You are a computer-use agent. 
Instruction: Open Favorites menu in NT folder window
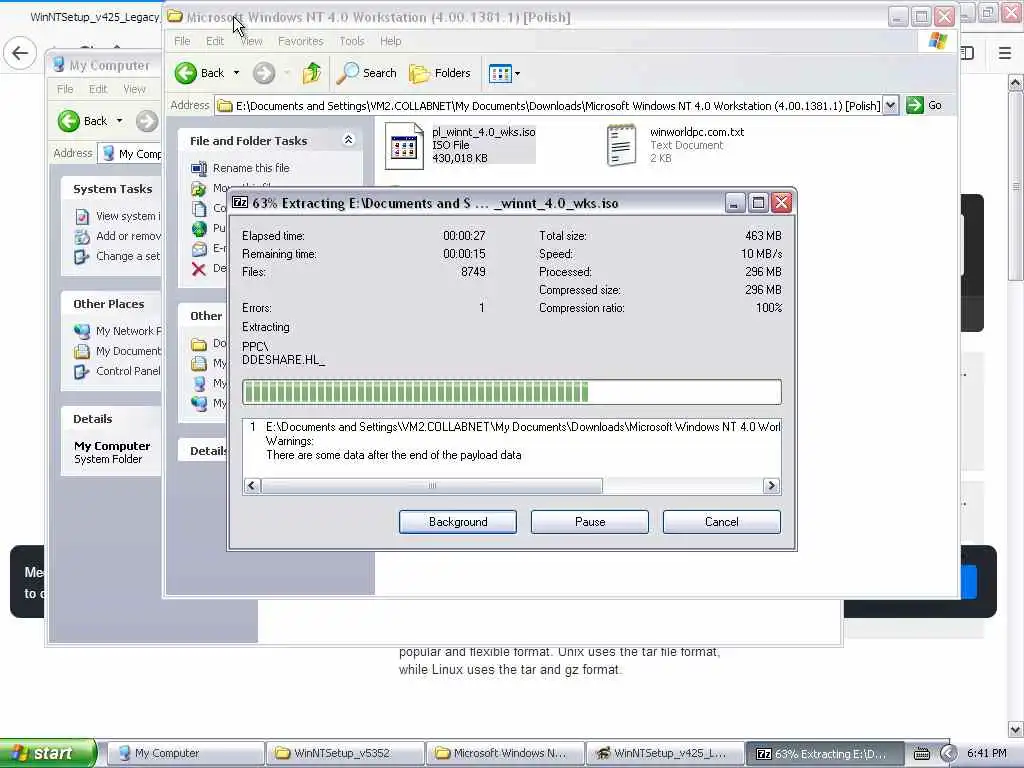point(300,41)
